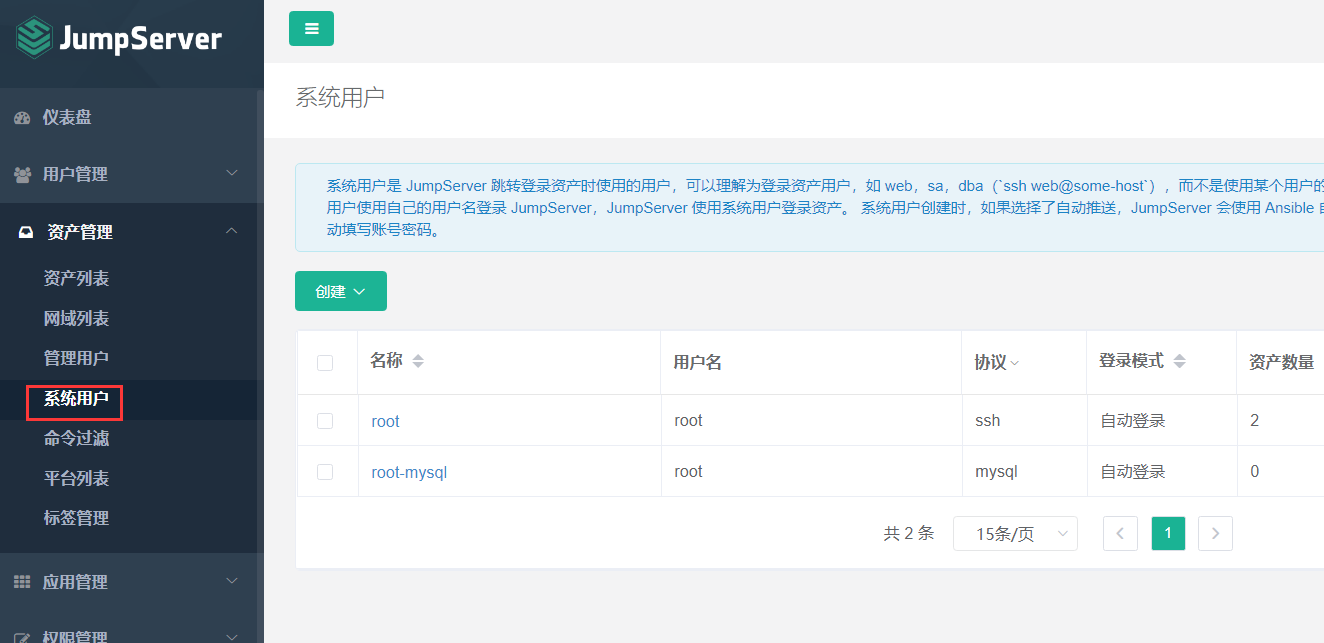1324x643 pixels.
Task: Click the 系统用户 page title
Action: (x=340, y=97)
